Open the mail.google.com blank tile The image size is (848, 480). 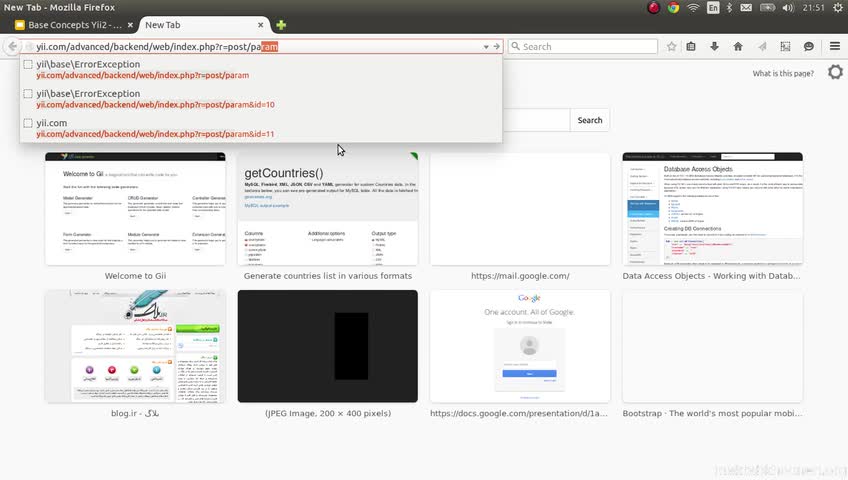point(520,209)
